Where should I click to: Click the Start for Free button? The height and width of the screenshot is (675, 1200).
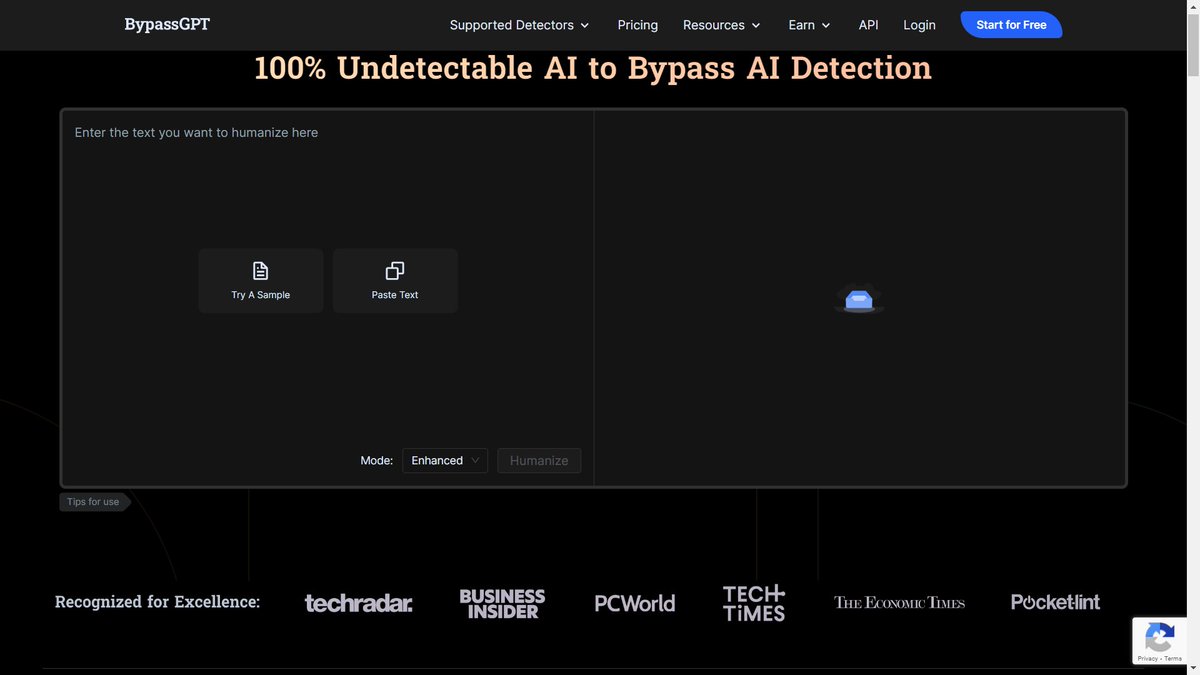pyautogui.click(x=1011, y=25)
